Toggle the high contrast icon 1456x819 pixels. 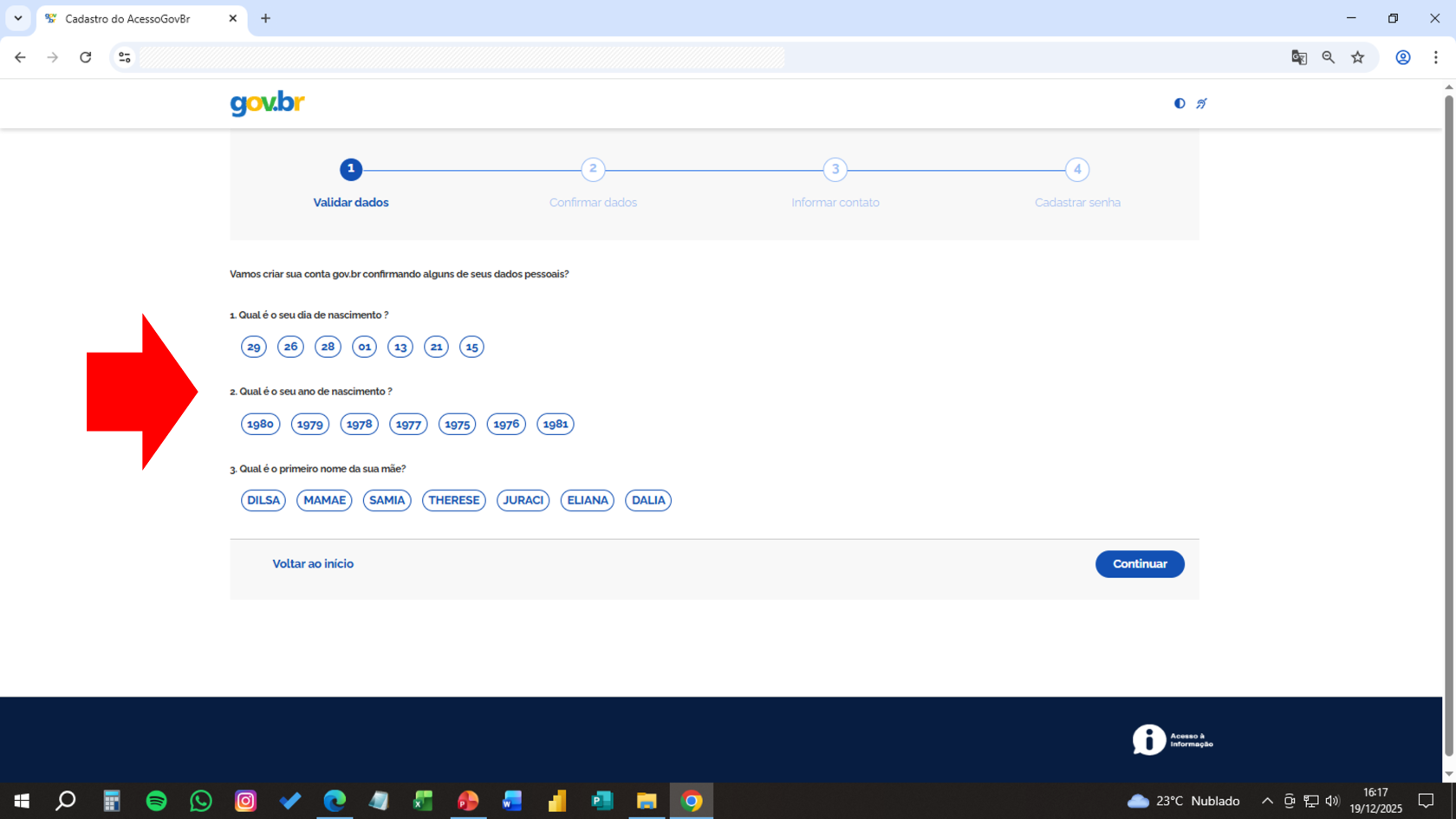point(1180,103)
